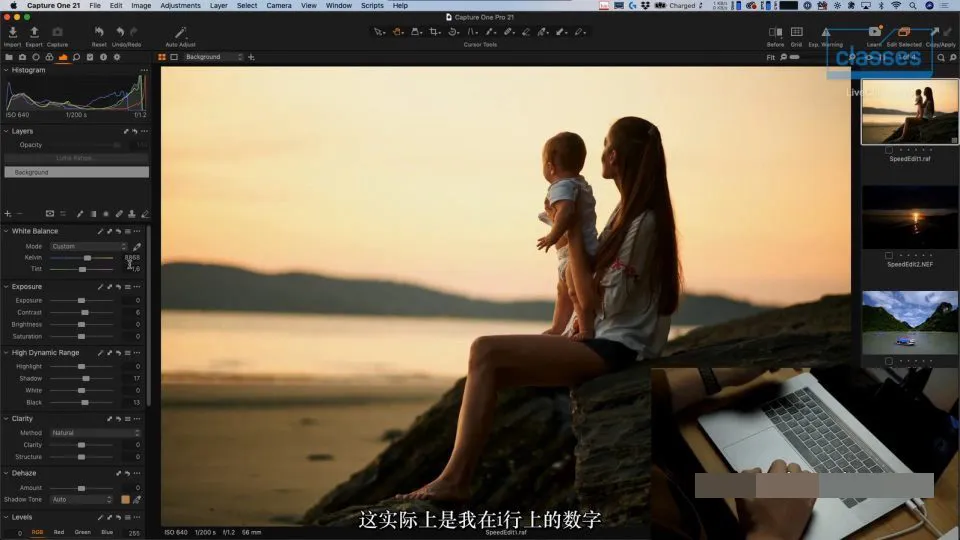960x540 pixels.
Task: Click the Luma Range button
Action: pos(77,158)
